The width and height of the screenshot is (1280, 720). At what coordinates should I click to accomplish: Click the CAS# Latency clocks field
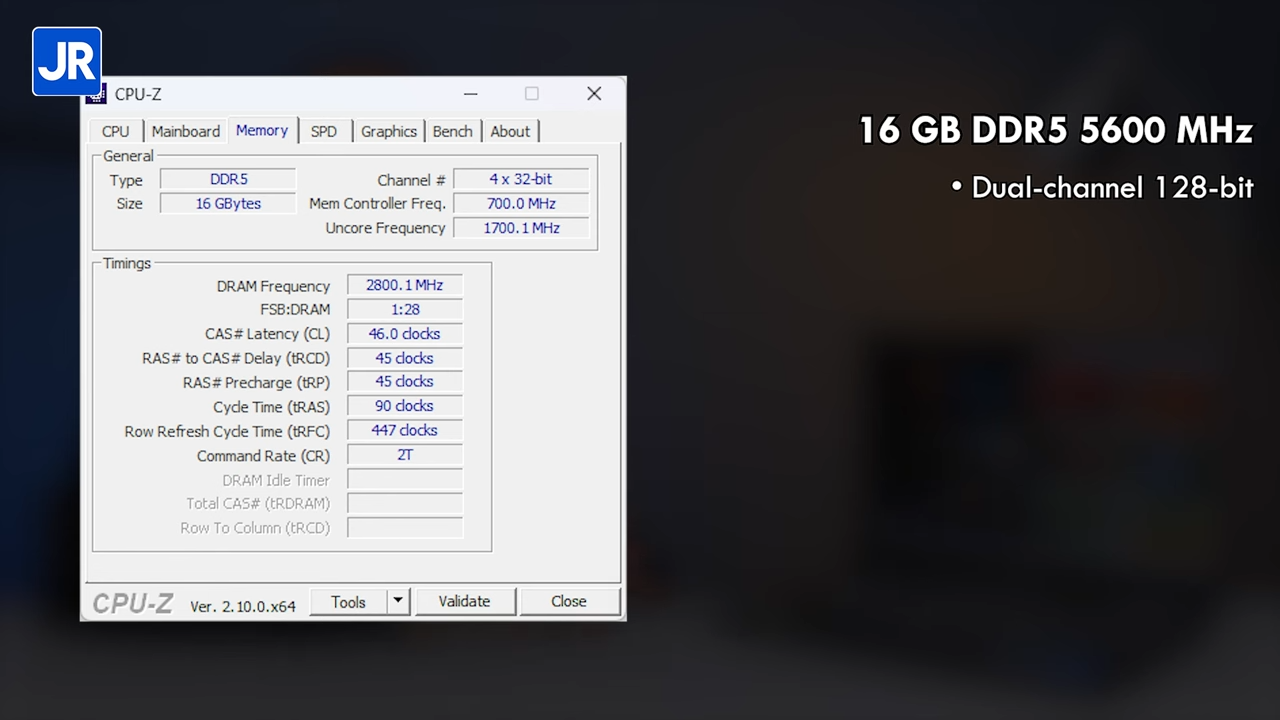404,333
